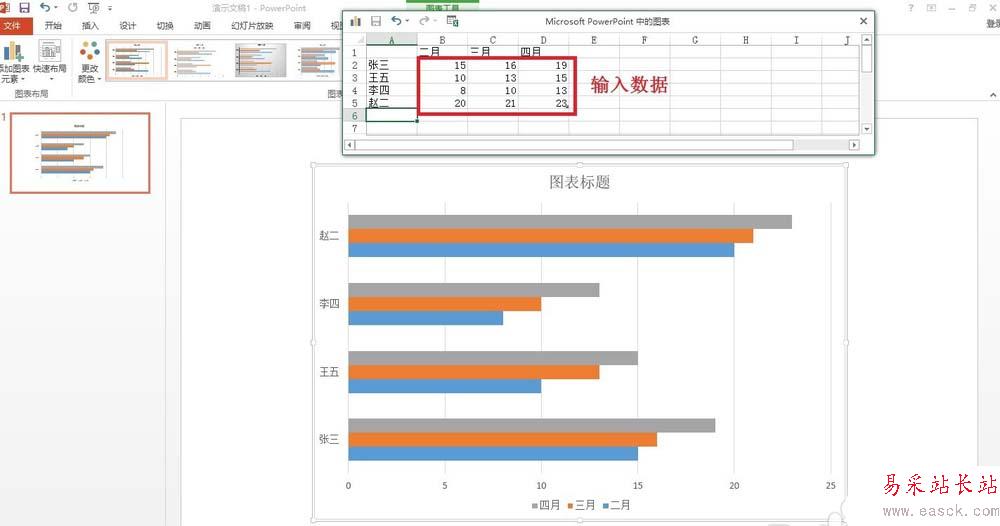Select cell with value 8
Viewport: 1000px width, 526px height.
[x=442, y=91]
